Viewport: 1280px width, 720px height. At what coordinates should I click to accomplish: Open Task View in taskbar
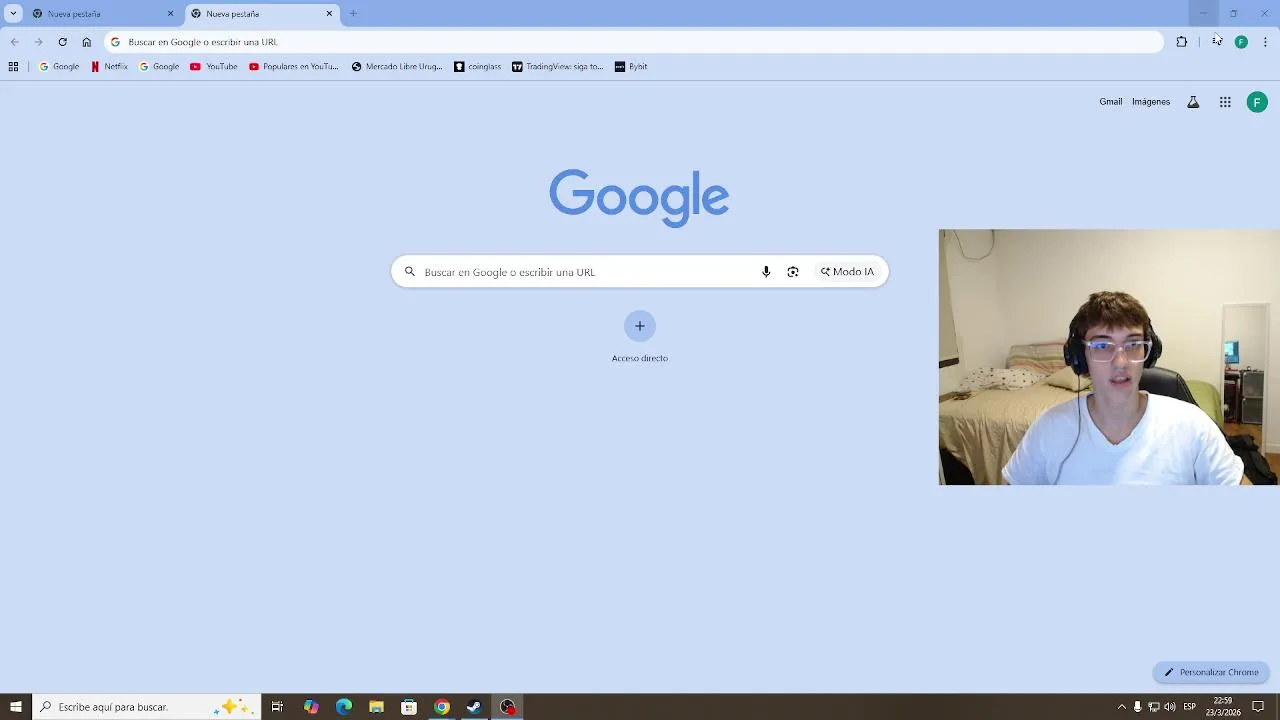(277, 707)
